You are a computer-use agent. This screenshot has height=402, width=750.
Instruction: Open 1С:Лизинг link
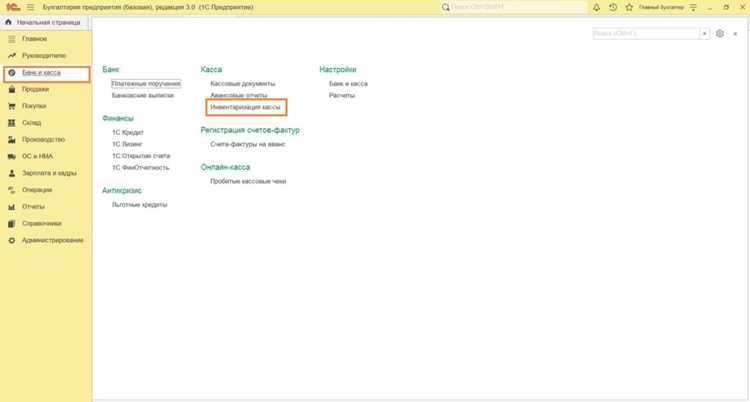tap(127, 144)
